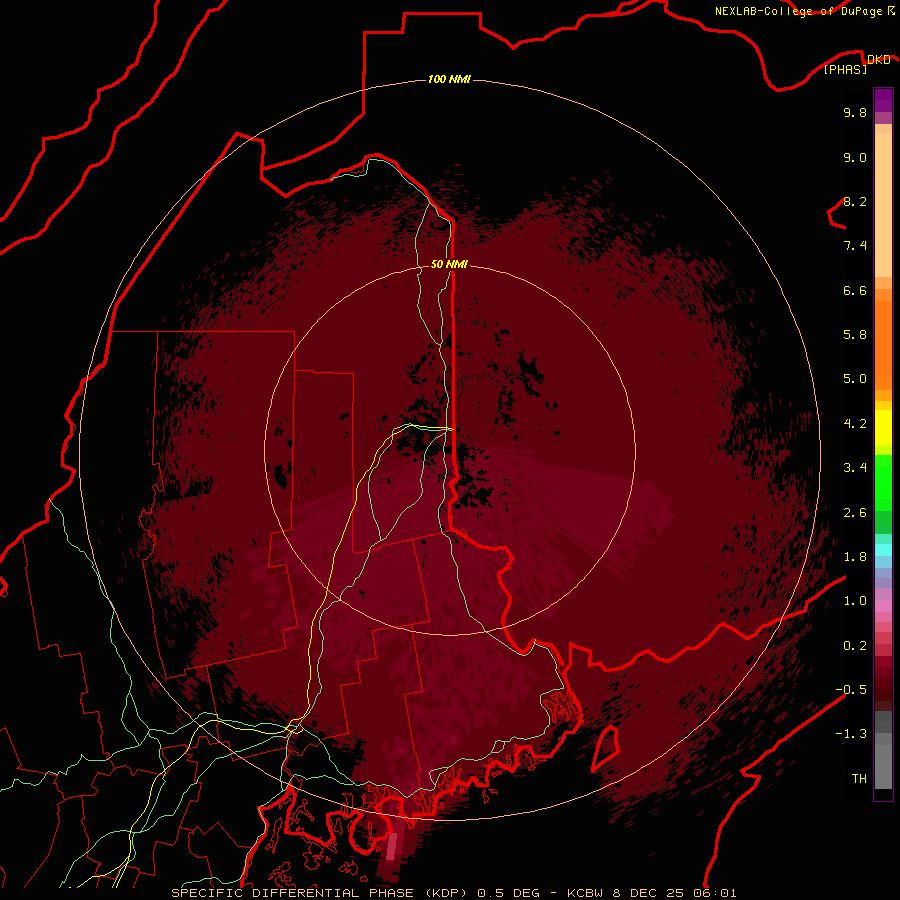Click the 9.0 value on the color scale
This screenshot has height=900, width=900.
point(855,157)
